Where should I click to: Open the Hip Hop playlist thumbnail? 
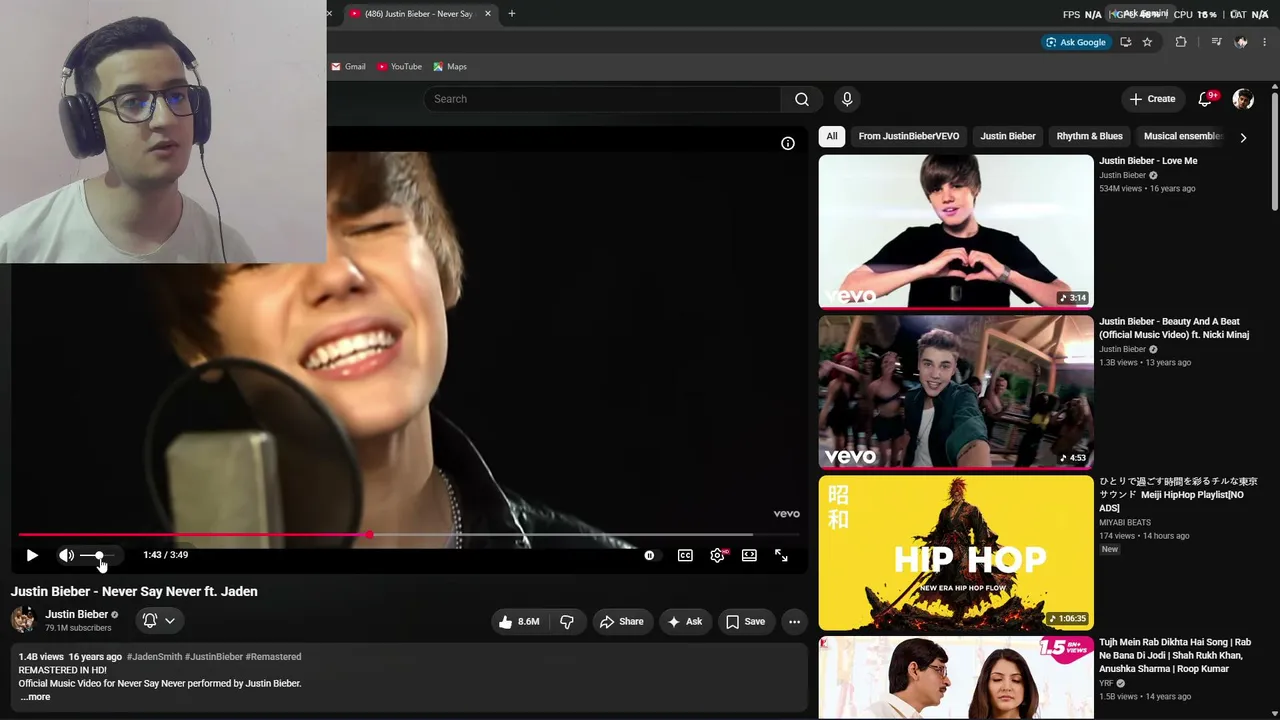click(956, 552)
